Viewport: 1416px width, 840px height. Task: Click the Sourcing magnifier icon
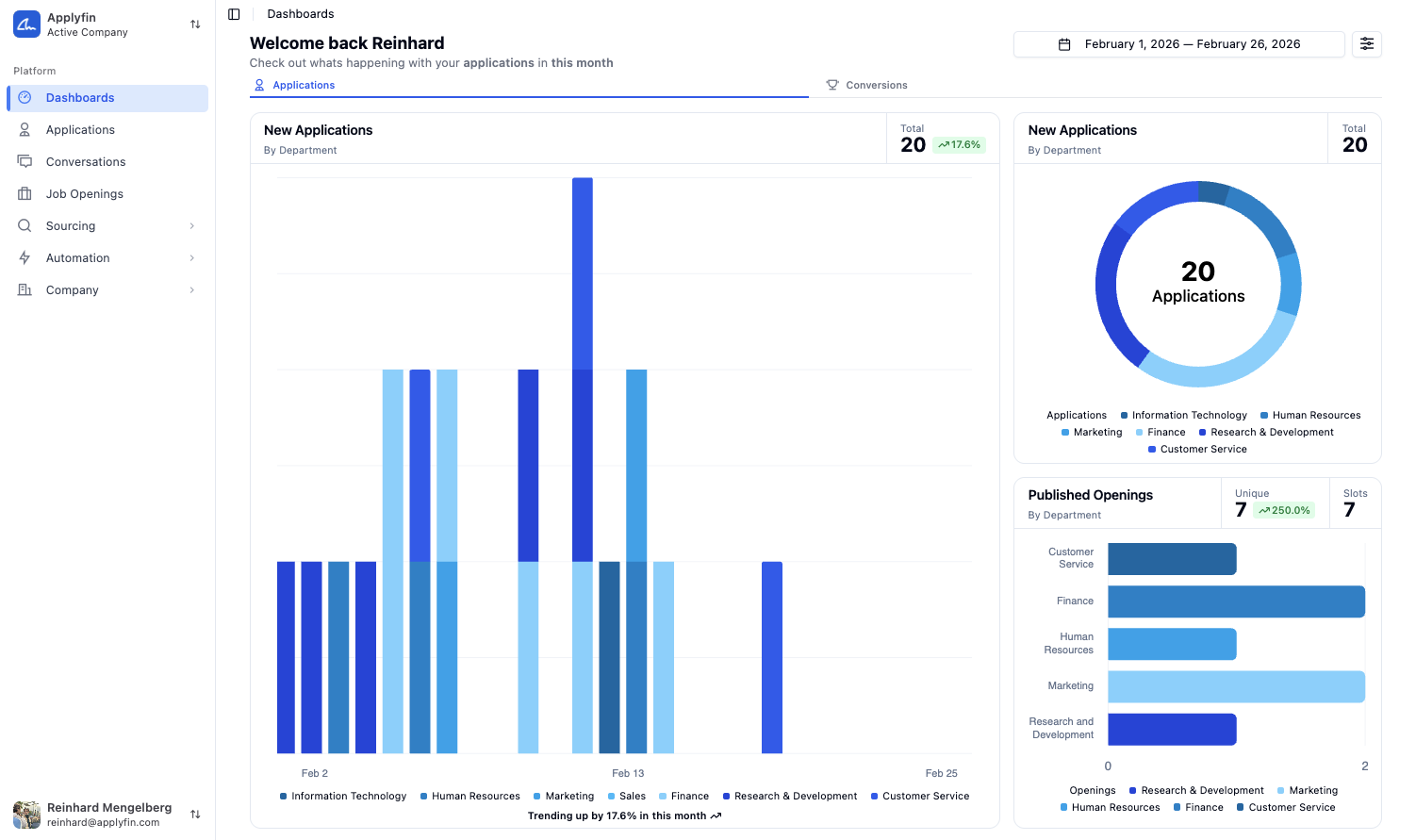click(x=25, y=226)
